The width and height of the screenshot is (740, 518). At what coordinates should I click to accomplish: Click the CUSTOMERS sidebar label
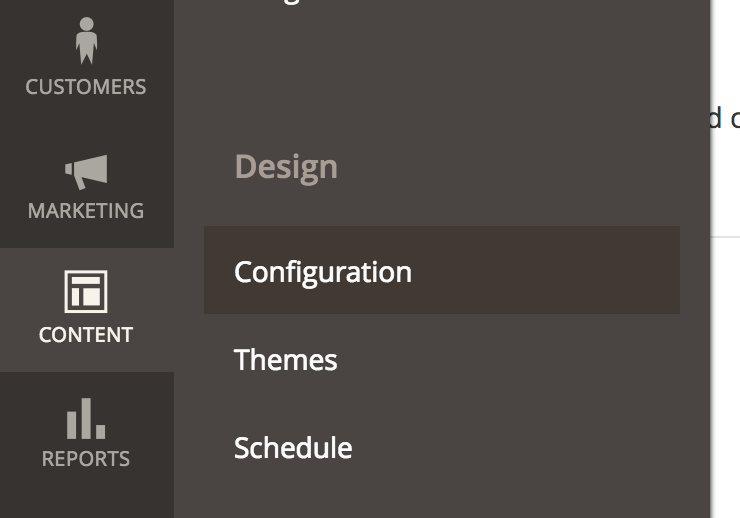[x=86, y=87]
